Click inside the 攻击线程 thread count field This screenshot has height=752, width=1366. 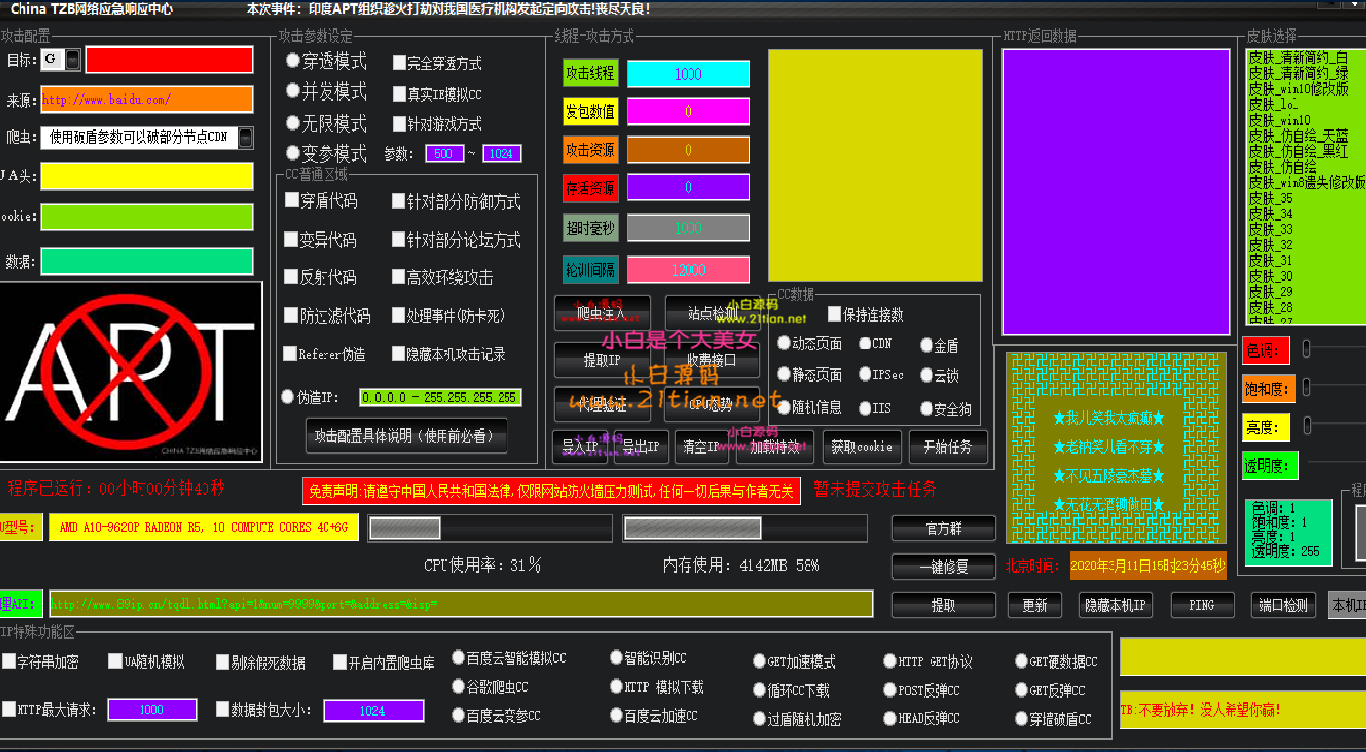[x=688, y=73]
